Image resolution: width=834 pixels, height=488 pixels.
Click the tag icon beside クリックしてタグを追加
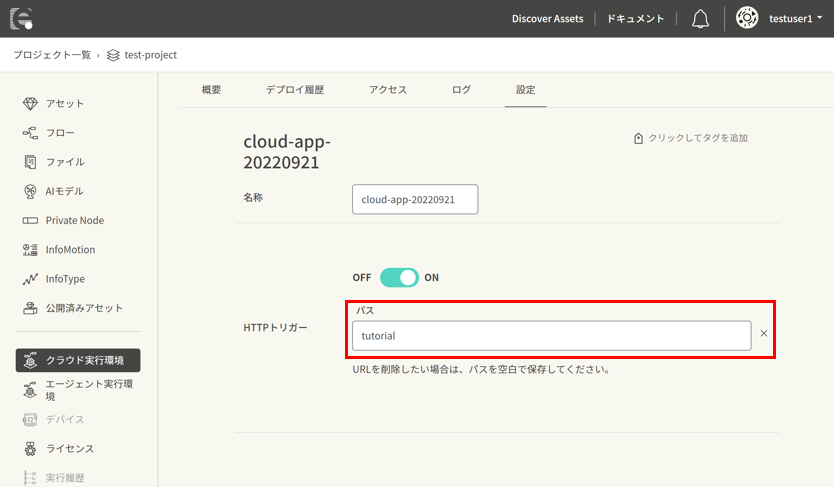pos(638,138)
